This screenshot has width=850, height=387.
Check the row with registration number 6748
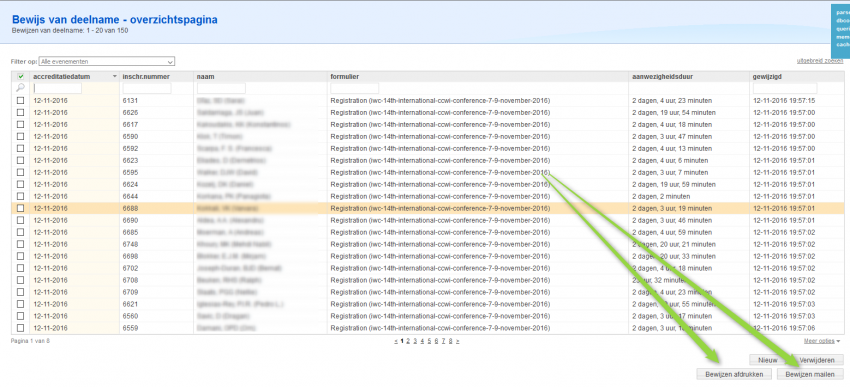tap(21, 244)
